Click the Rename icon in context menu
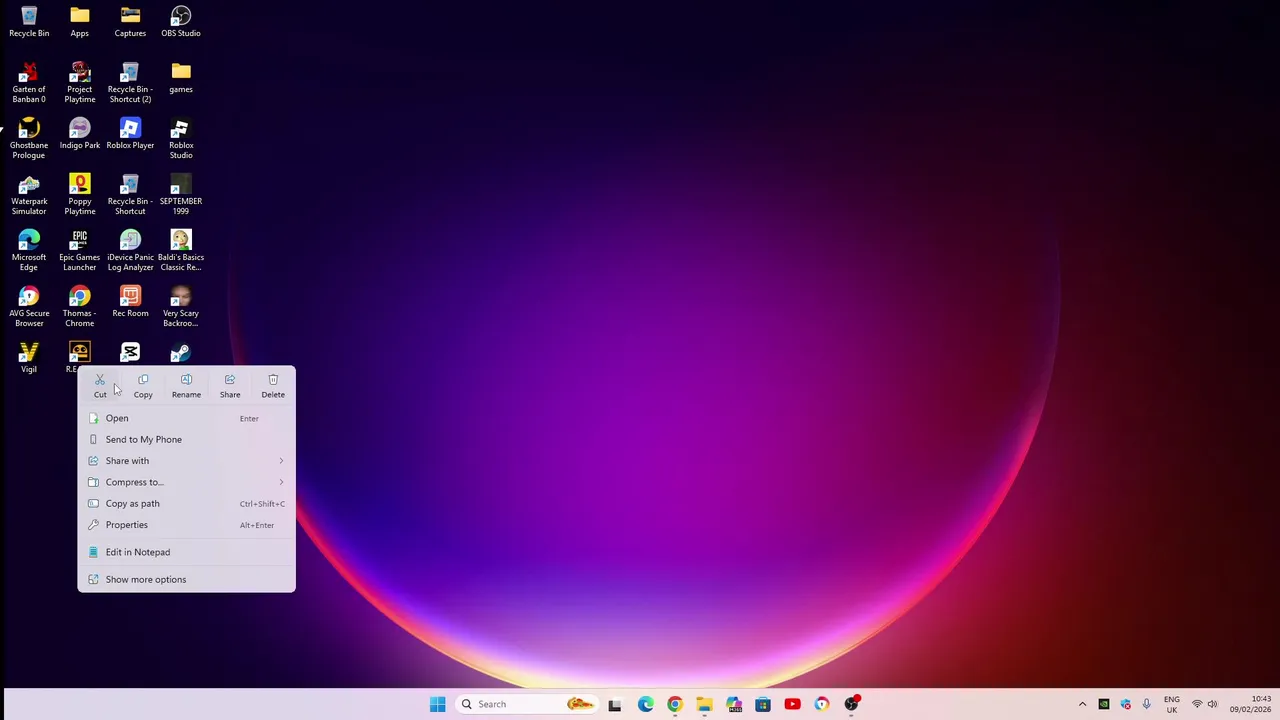Screen dimensions: 1280x720 pyautogui.click(x=186, y=380)
